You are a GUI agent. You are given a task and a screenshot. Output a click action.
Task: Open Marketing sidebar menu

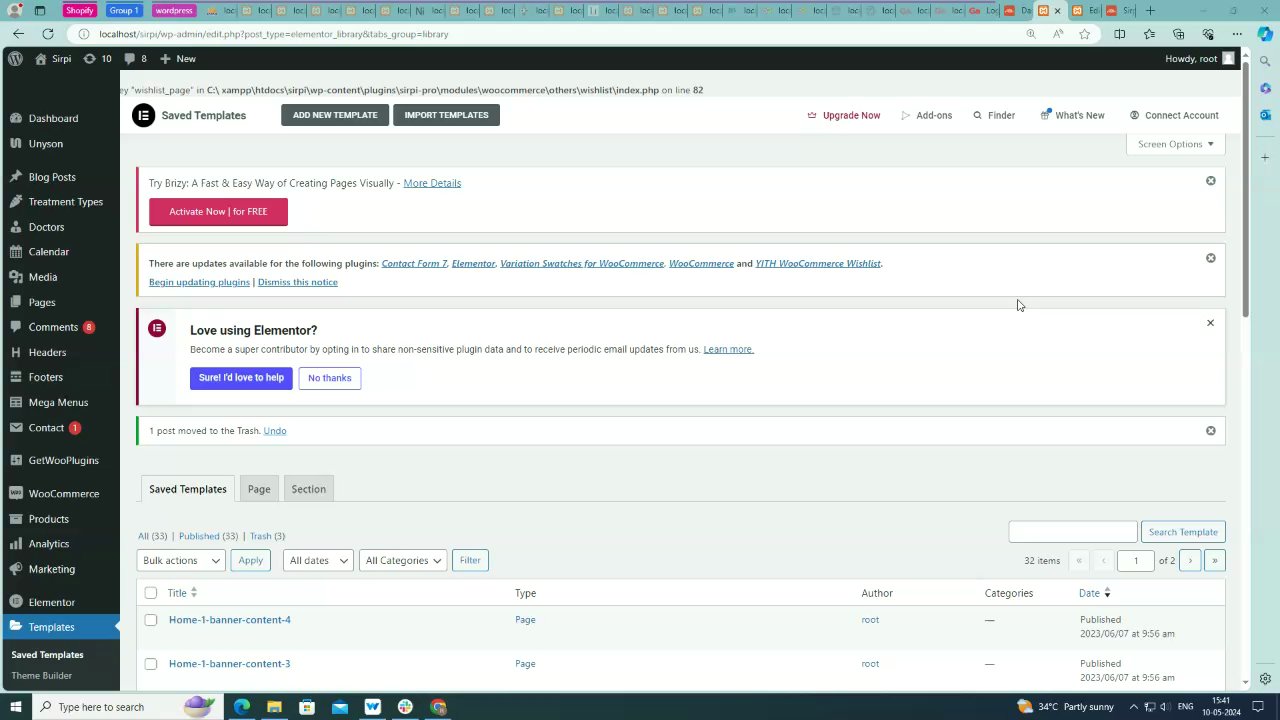pyautogui.click(x=51, y=569)
